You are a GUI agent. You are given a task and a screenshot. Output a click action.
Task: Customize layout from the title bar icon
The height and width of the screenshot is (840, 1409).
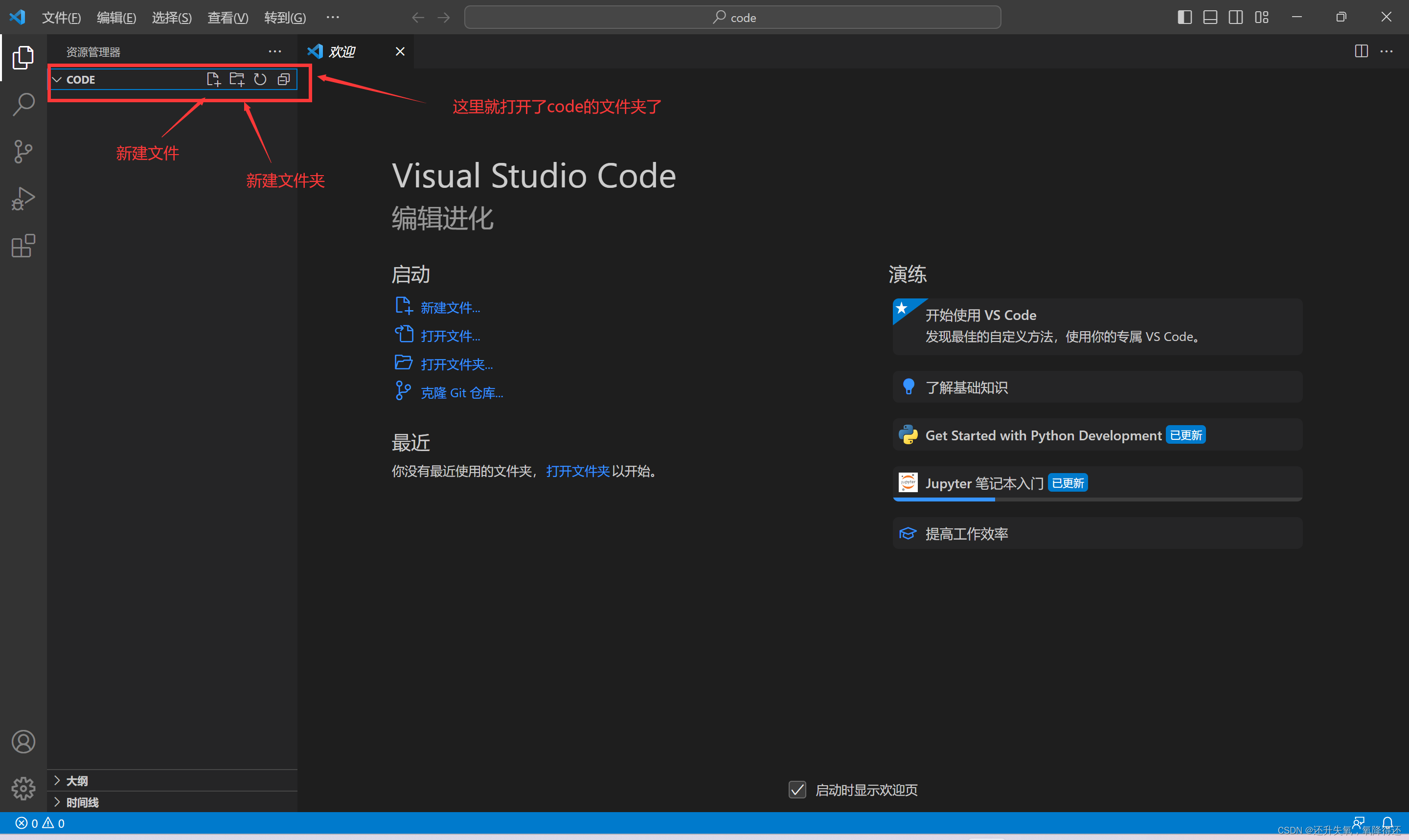point(1261,18)
